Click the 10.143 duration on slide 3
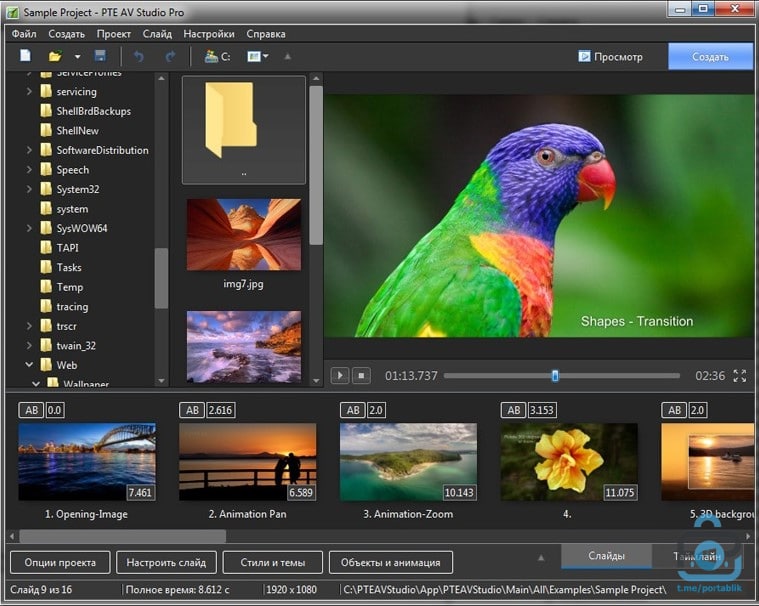Image resolution: width=759 pixels, height=606 pixels. click(459, 493)
